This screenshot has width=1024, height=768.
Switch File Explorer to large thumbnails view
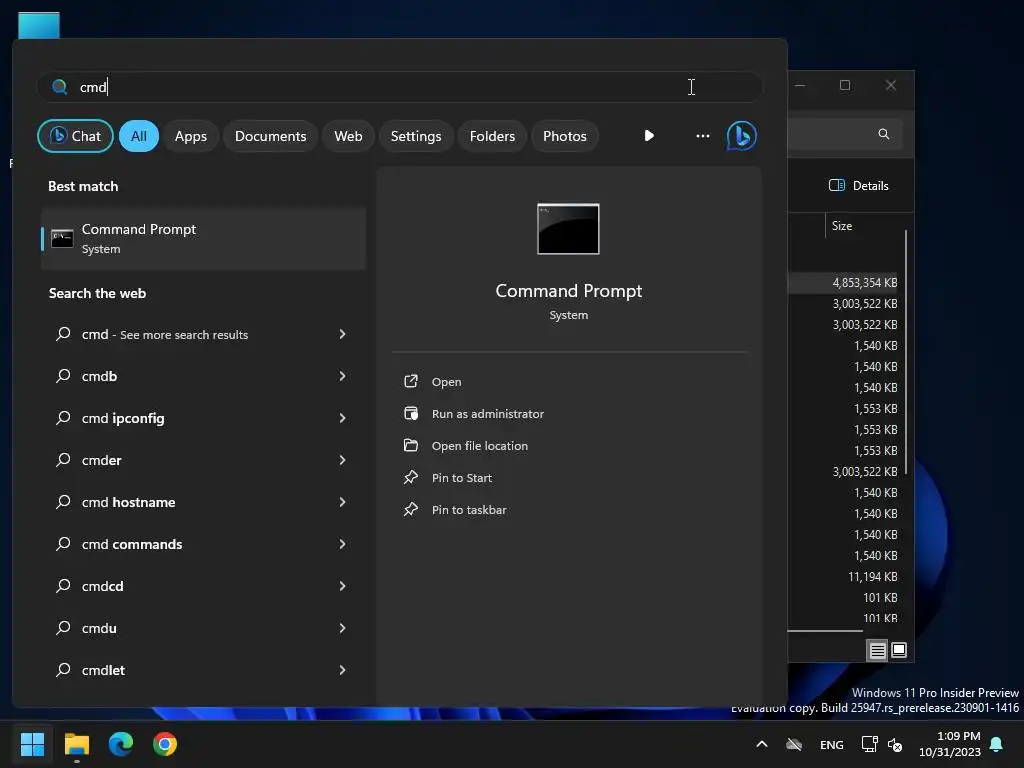pyautogui.click(x=899, y=650)
